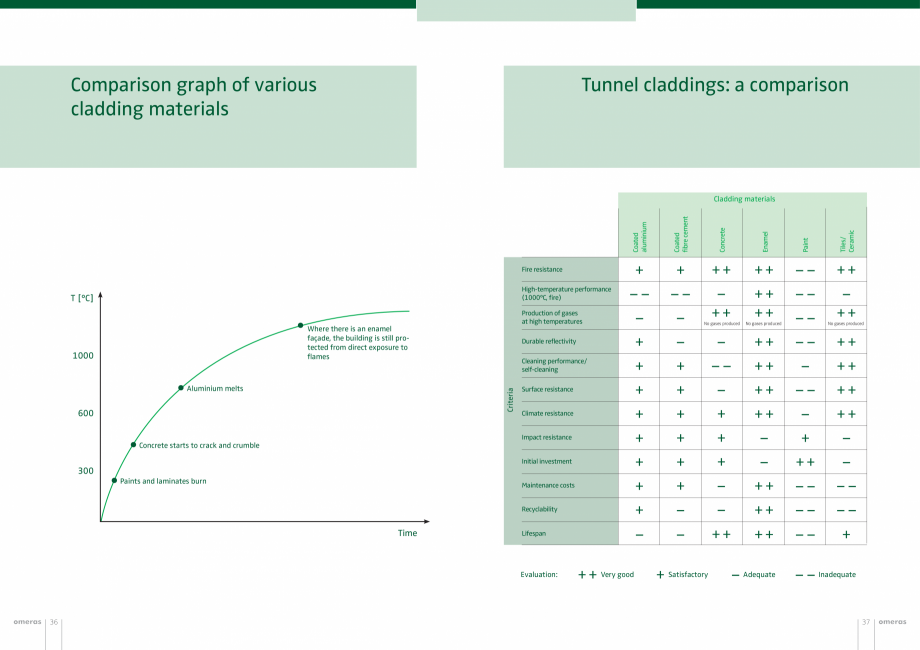The width and height of the screenshot is (920, 650).
Task: Click the 'Recyclability' row label
Action: pyautogui.click(x=539, y=510)
